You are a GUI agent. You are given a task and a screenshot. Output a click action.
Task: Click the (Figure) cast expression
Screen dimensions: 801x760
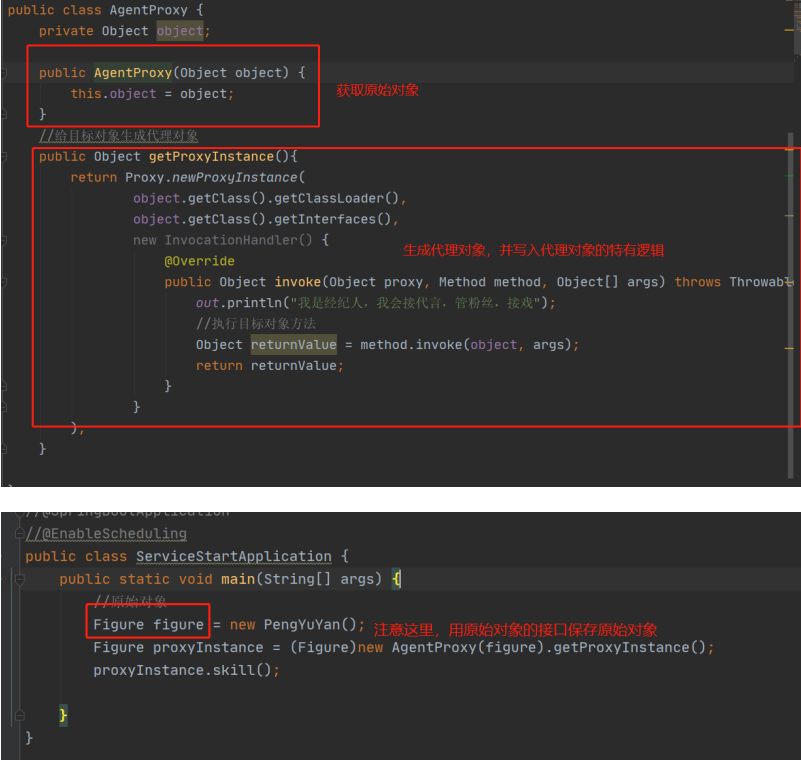point(323,648)
